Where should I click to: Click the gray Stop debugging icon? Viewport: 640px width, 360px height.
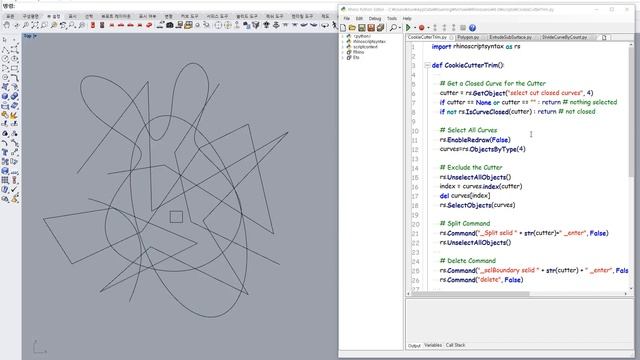tap(463, 28)
